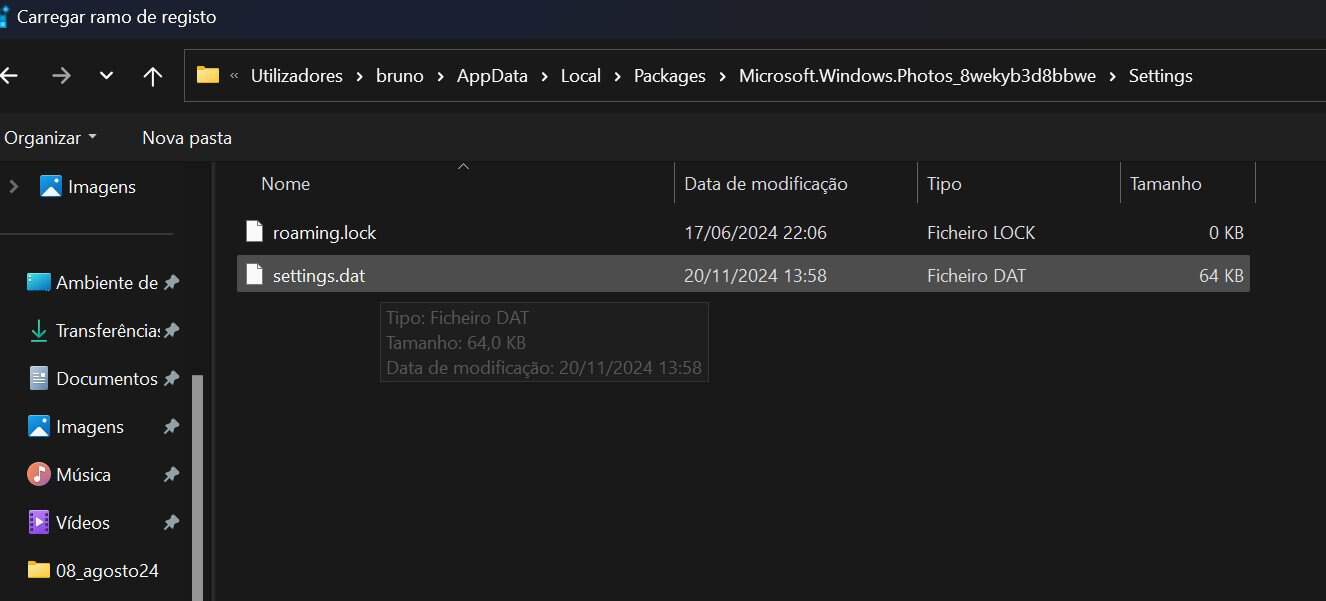
Task: Click pin icon next to Música
Action: [x=171, y=475]
